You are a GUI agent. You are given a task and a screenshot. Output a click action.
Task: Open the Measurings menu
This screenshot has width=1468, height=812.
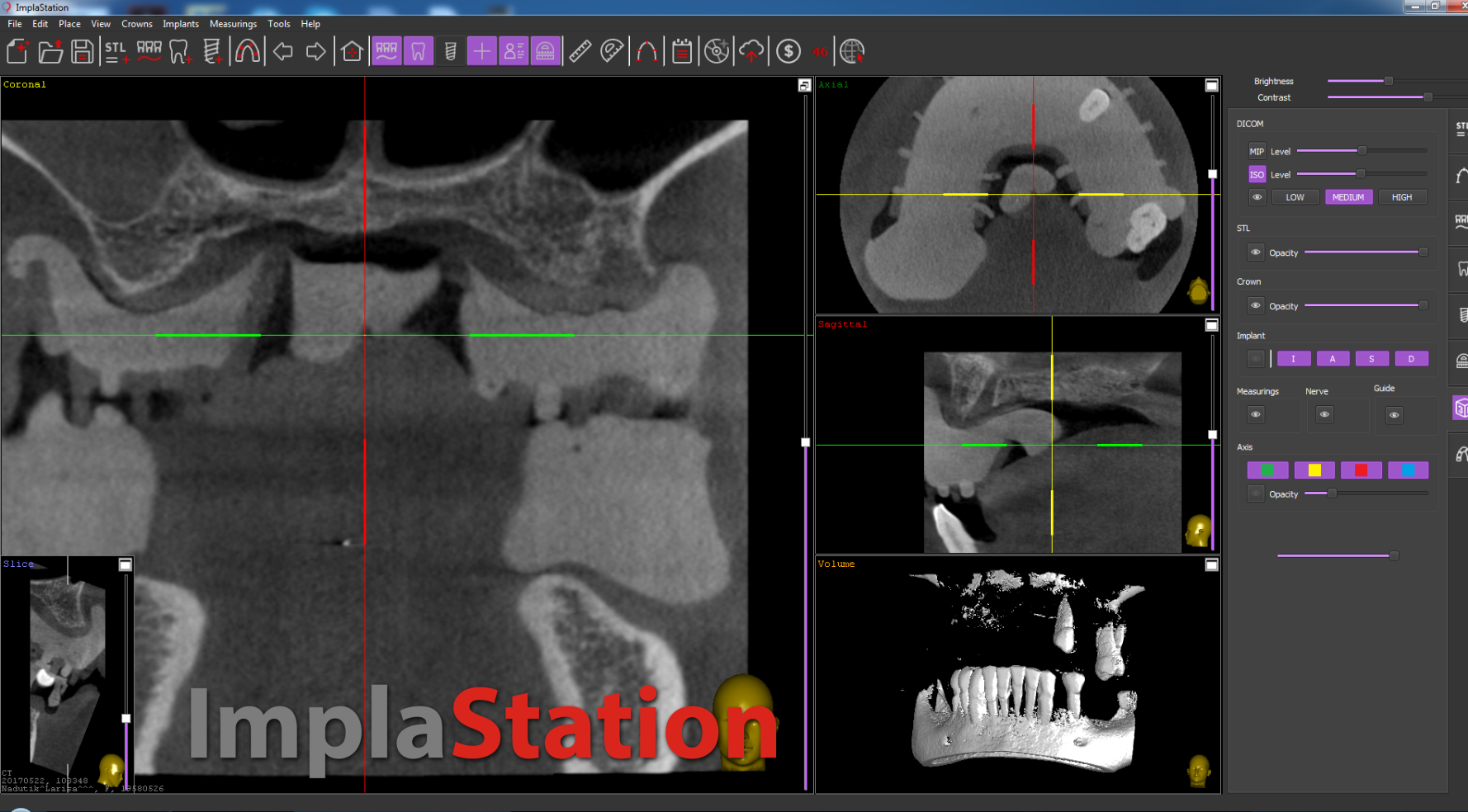tap(233, 24)
